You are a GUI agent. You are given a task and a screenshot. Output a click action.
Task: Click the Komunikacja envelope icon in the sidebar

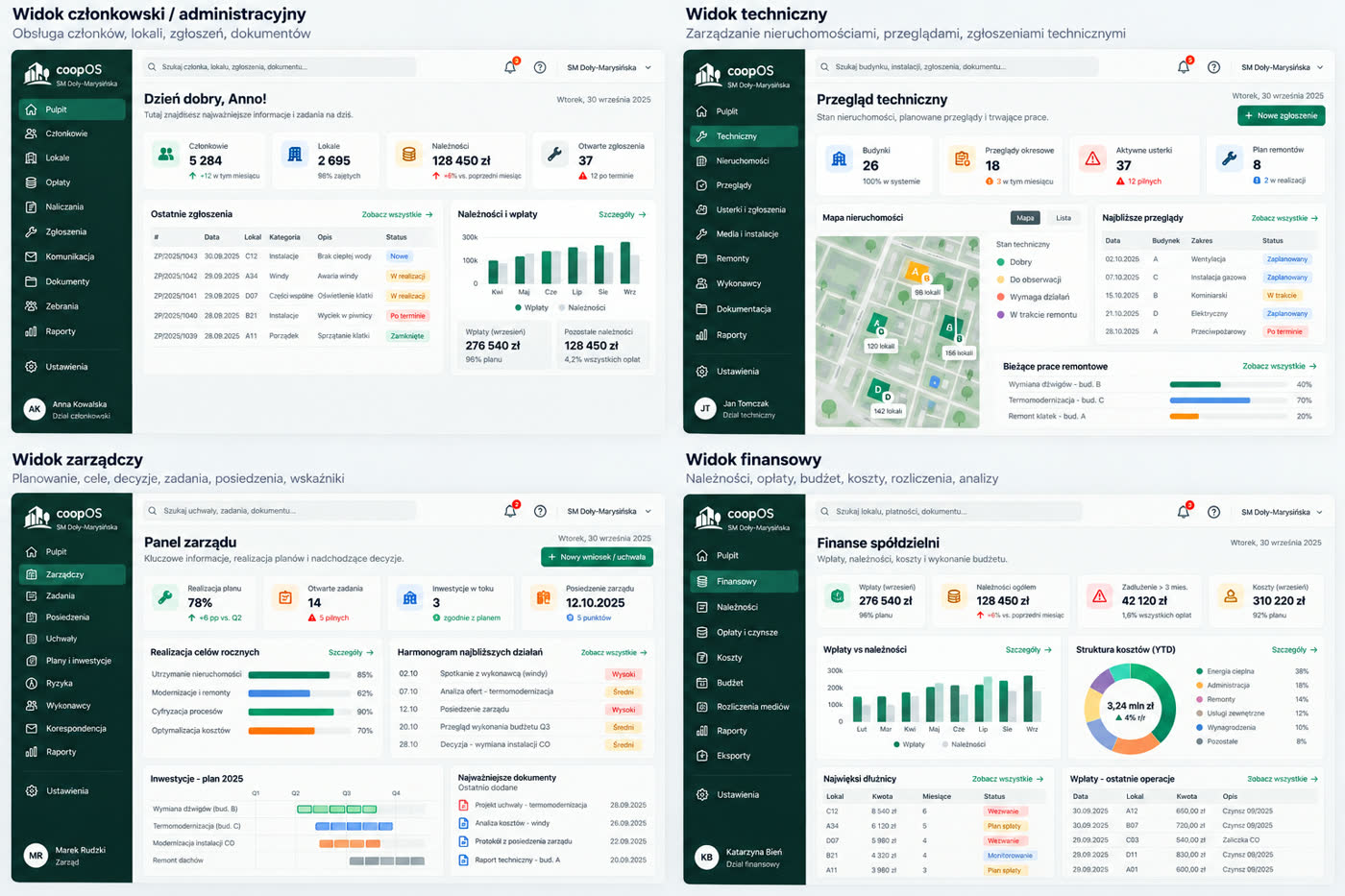click(x=31, y=256)
